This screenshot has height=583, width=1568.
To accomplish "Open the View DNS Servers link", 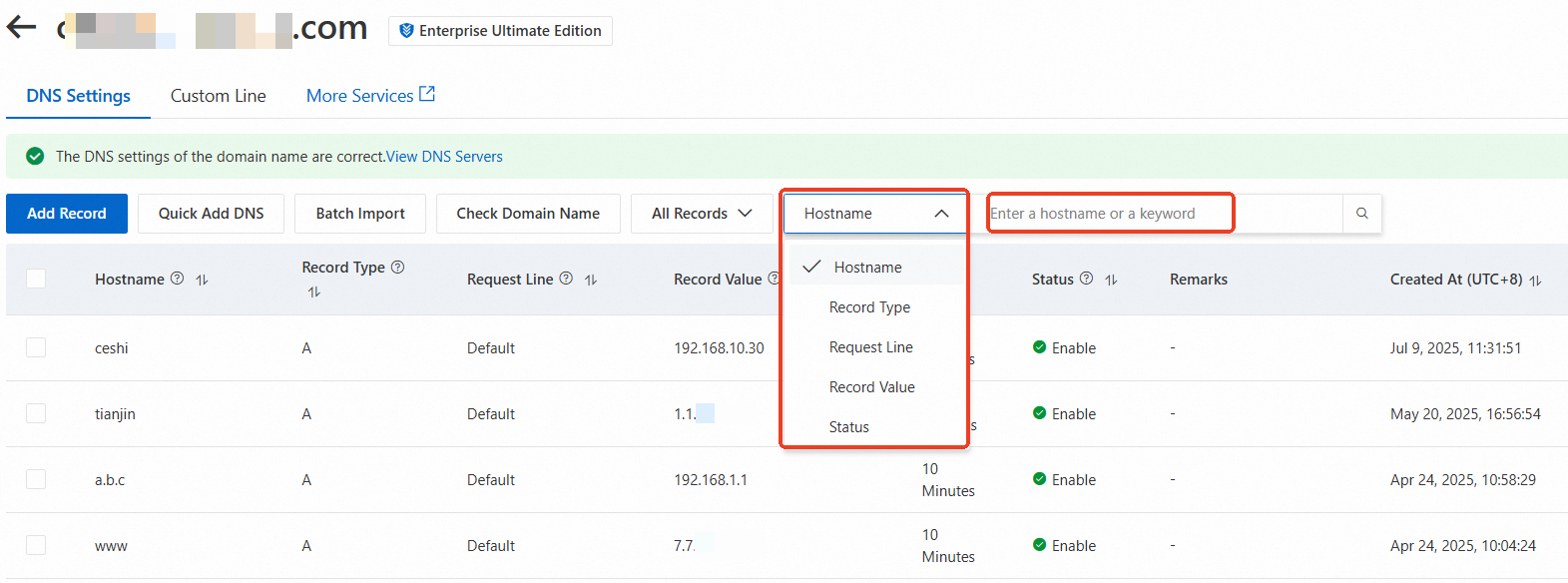I will [444, 157].
